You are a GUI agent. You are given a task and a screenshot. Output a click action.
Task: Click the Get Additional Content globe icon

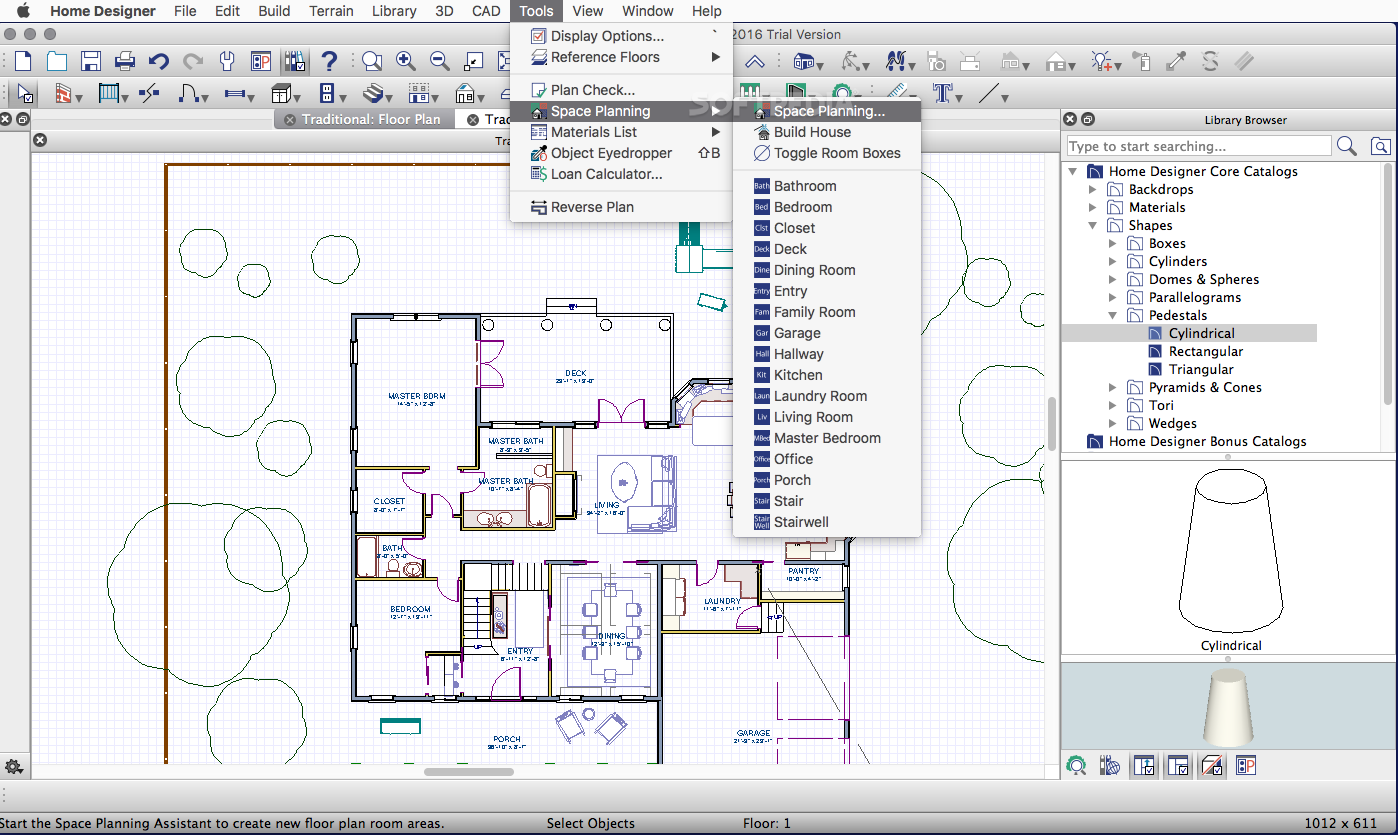coord(1110,766)
